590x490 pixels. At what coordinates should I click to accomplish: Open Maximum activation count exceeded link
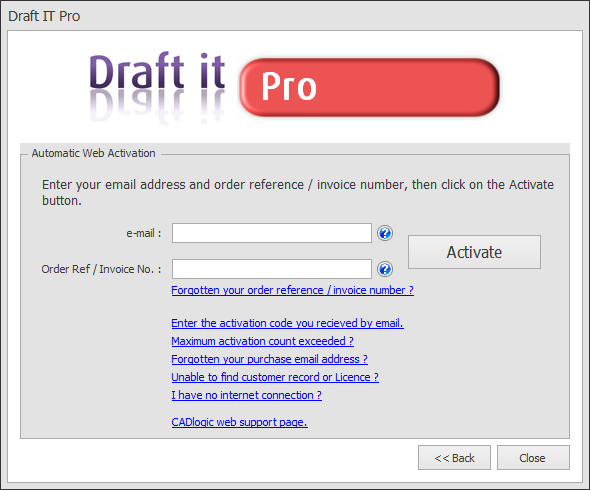pyautogui.click(x=262, y=341)
